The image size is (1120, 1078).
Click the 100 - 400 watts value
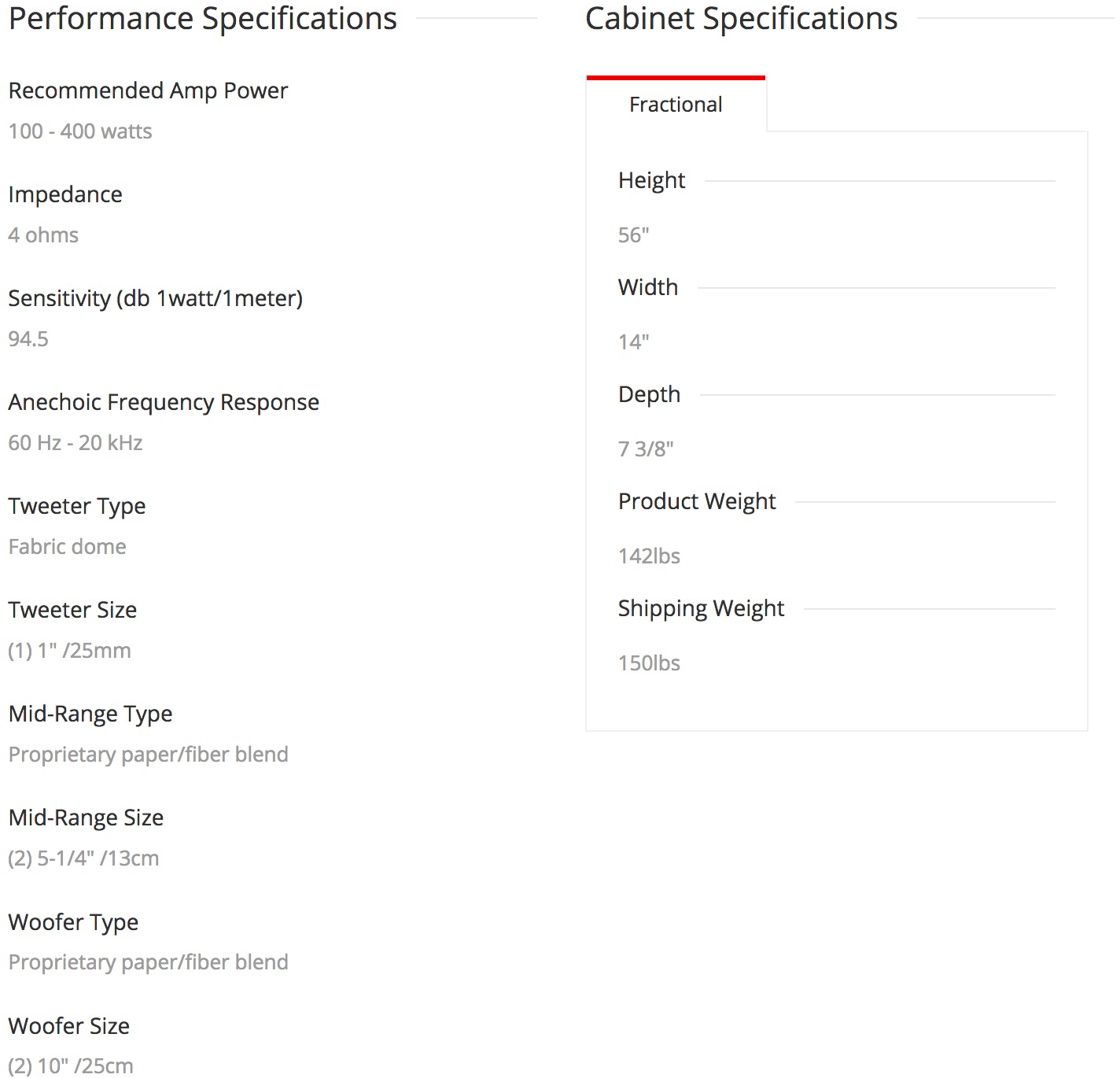80,131
